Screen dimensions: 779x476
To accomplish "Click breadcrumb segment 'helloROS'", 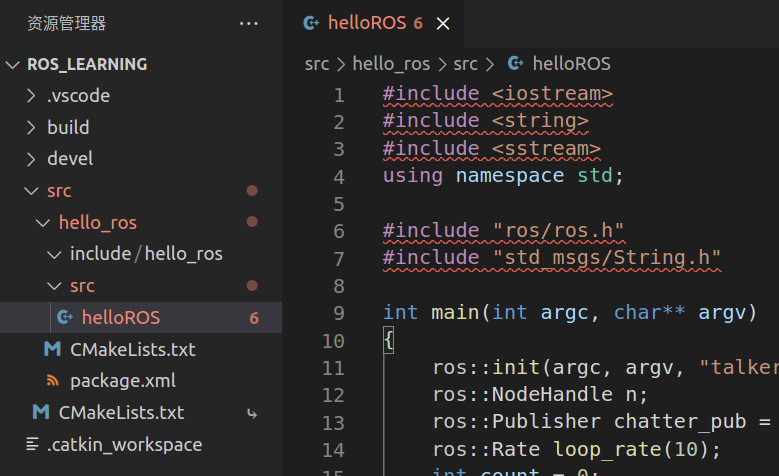I will pos(571,64).
